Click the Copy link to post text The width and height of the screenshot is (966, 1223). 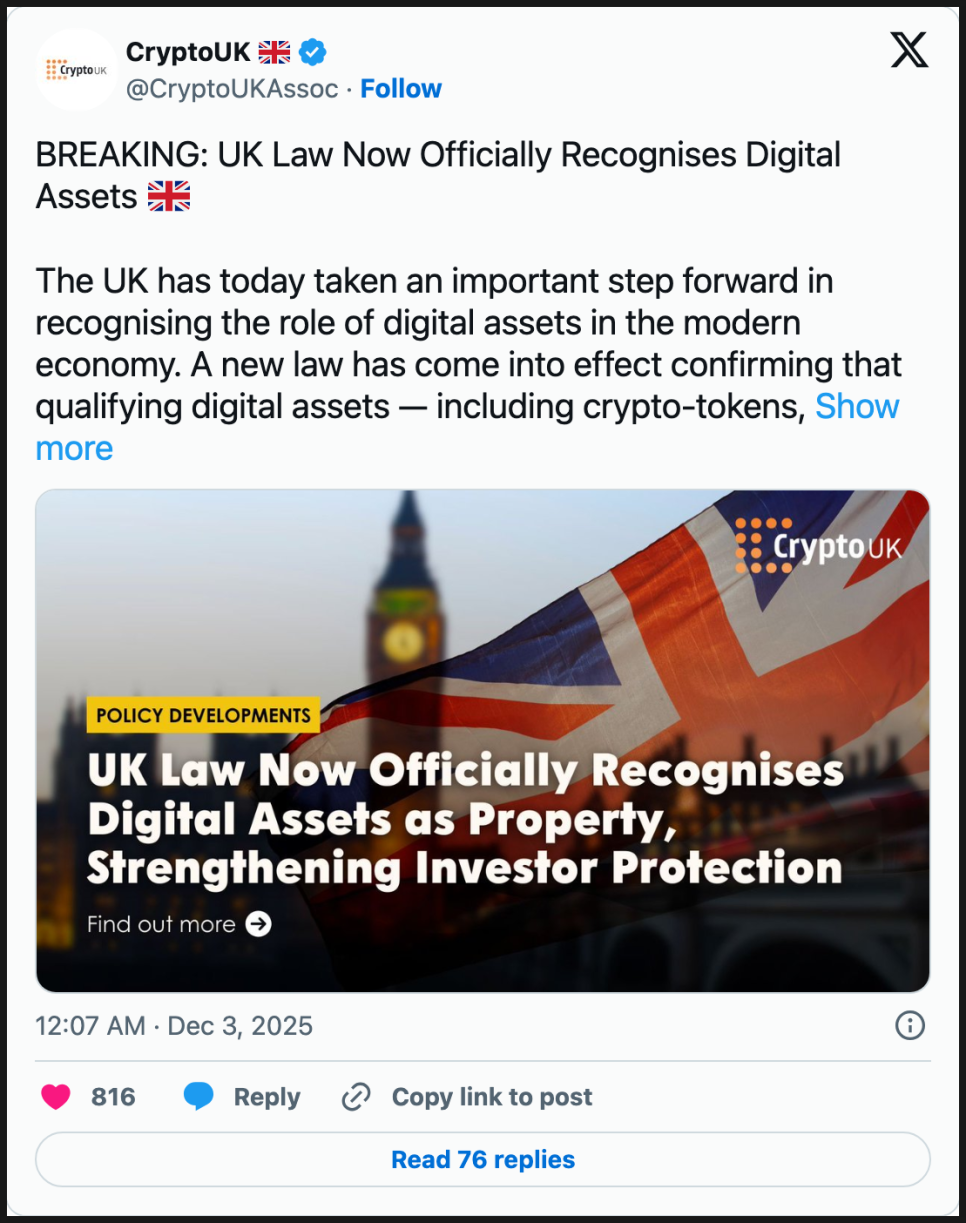coord(492,1097)
